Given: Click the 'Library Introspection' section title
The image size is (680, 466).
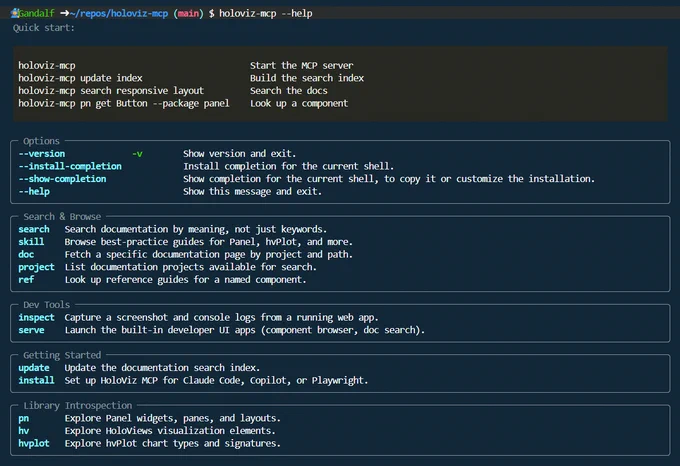Looking at the screenshot, I should pyautogui.click(x=78, y=405).
